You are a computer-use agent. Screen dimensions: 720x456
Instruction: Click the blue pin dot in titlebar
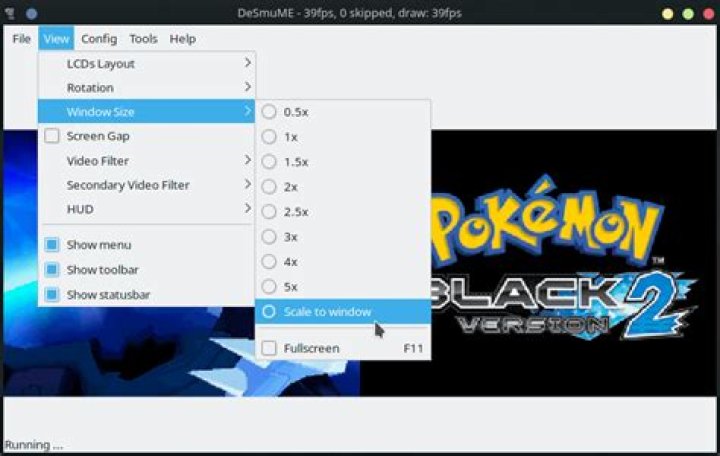click(x=31, y=13)
